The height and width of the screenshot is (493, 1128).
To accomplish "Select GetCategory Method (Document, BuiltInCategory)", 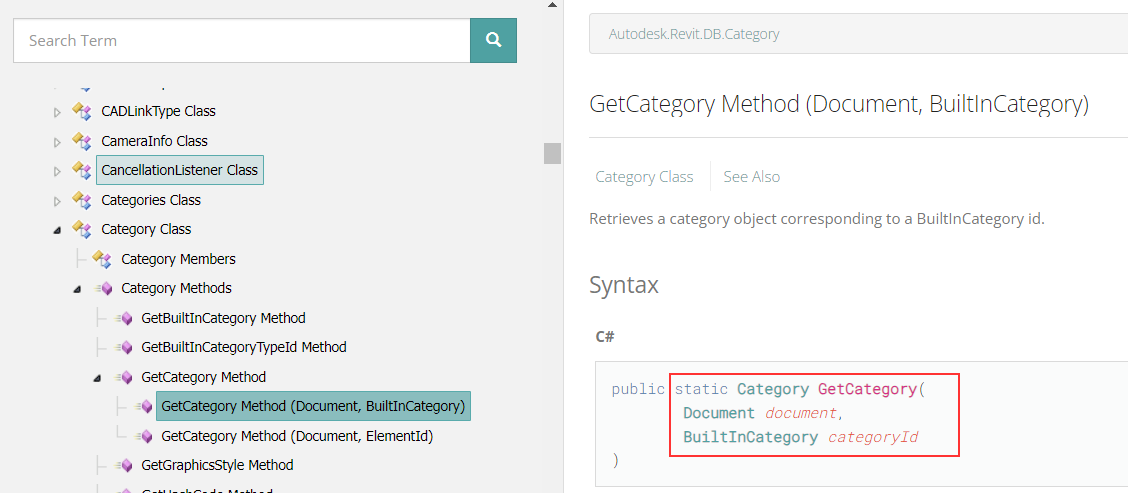I will point(314,407).
